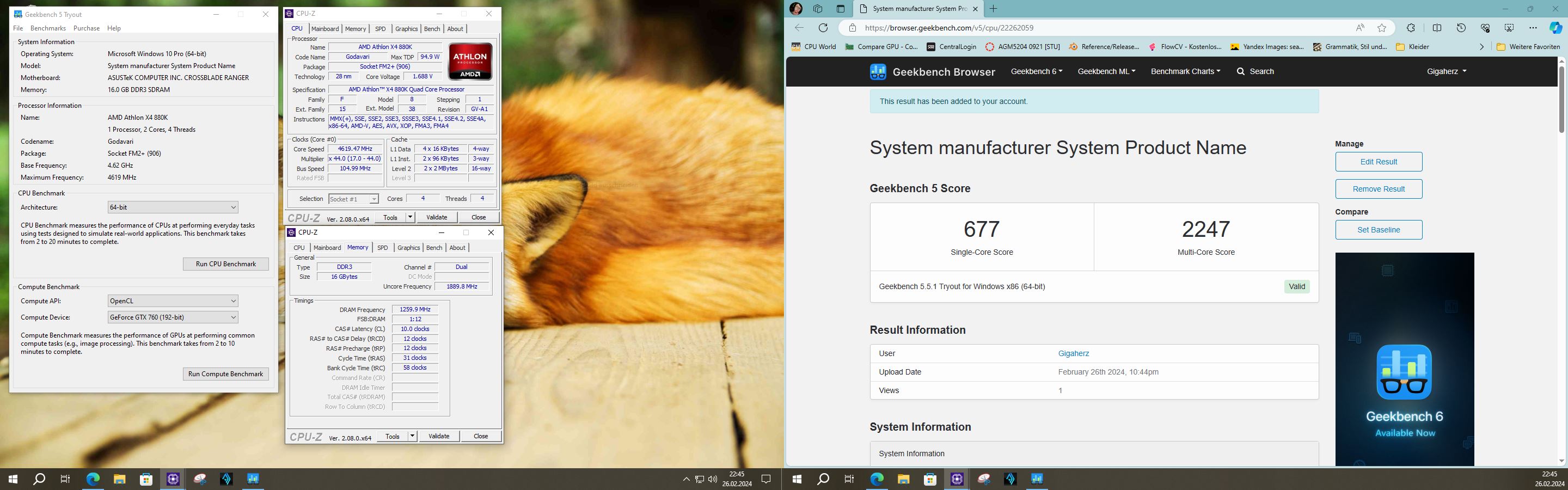Open the Help menu in Geekbench 5
This screenshot has height=490, width=1568.
click(114, 28)
